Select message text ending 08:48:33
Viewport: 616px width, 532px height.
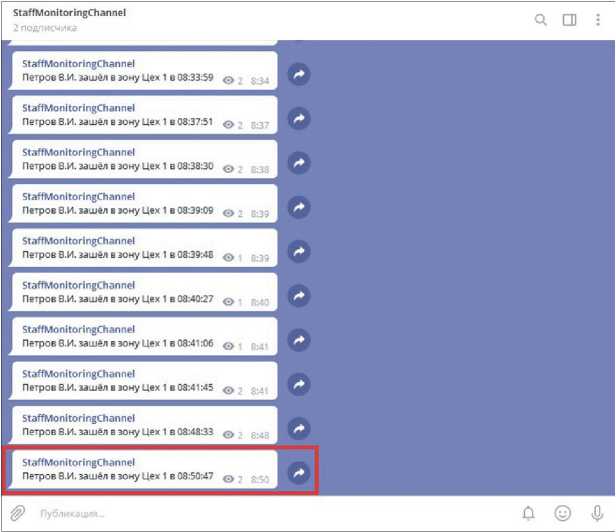tap(118, 432)
